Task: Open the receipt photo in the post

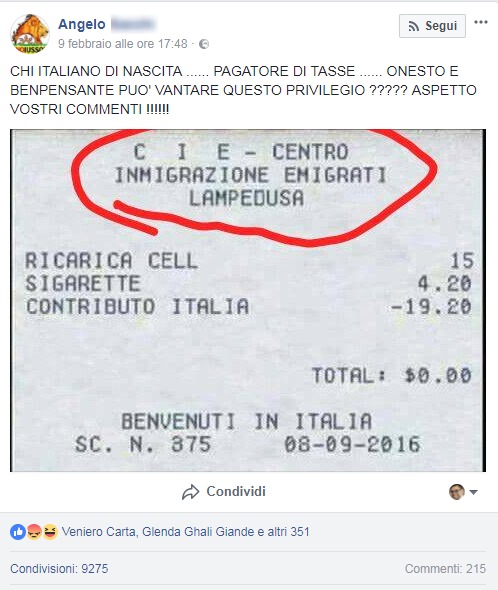Action: coord(248,300)
